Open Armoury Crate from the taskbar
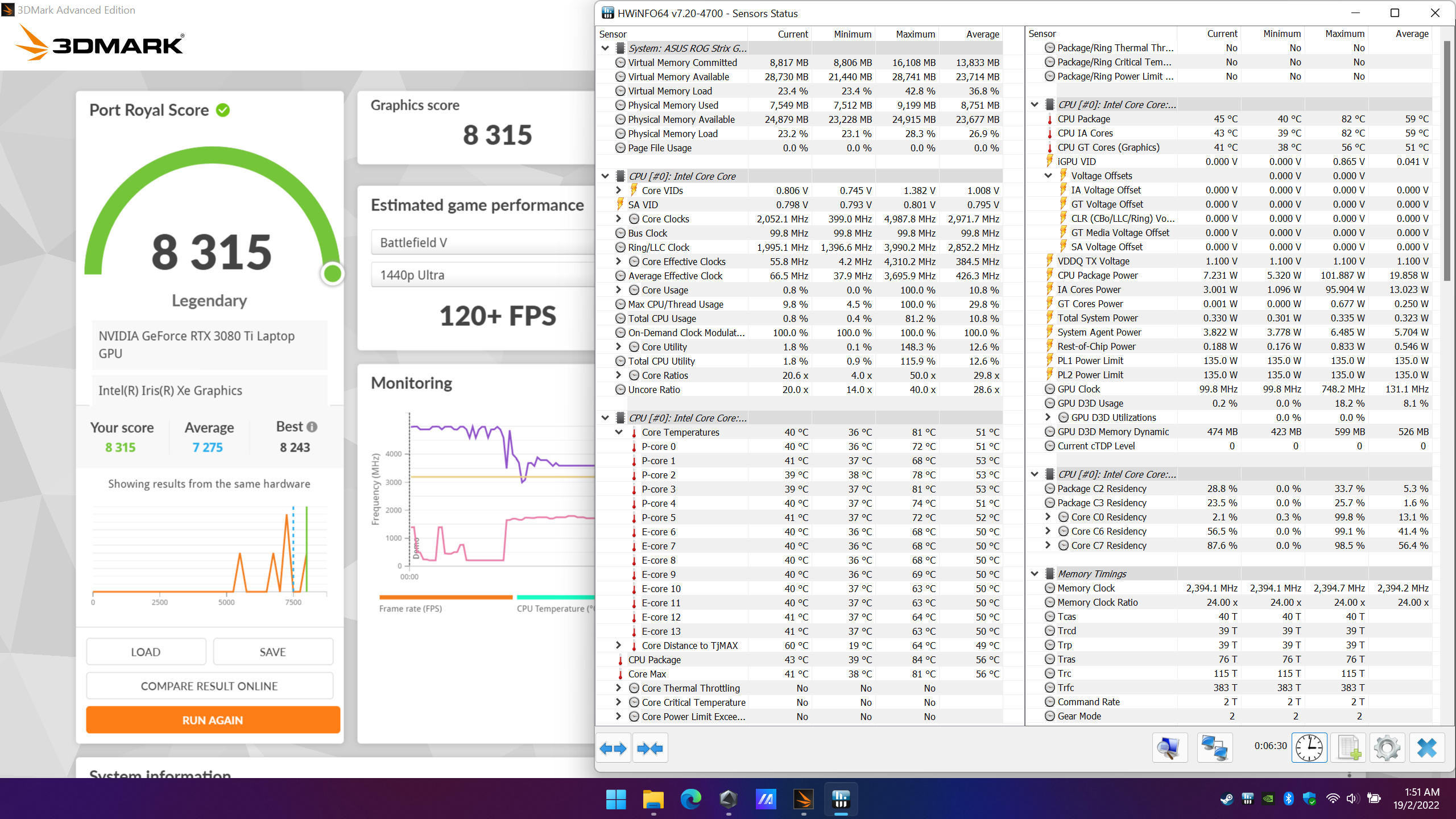Image resolution: width=1456 pixels, height=819 pixels. [729, 799]
